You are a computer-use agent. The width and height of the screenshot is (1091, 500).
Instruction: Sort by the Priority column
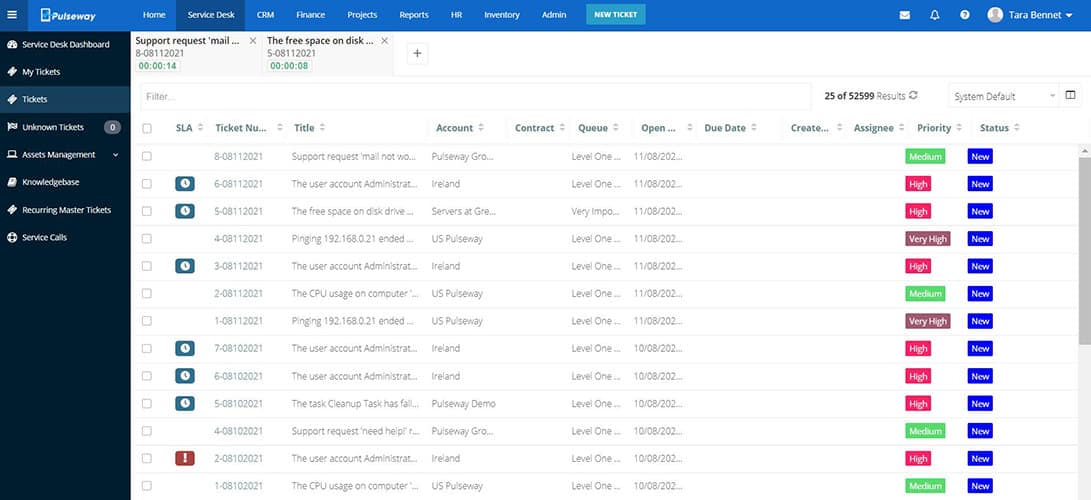pyautogui.click(x=959, y=128)
